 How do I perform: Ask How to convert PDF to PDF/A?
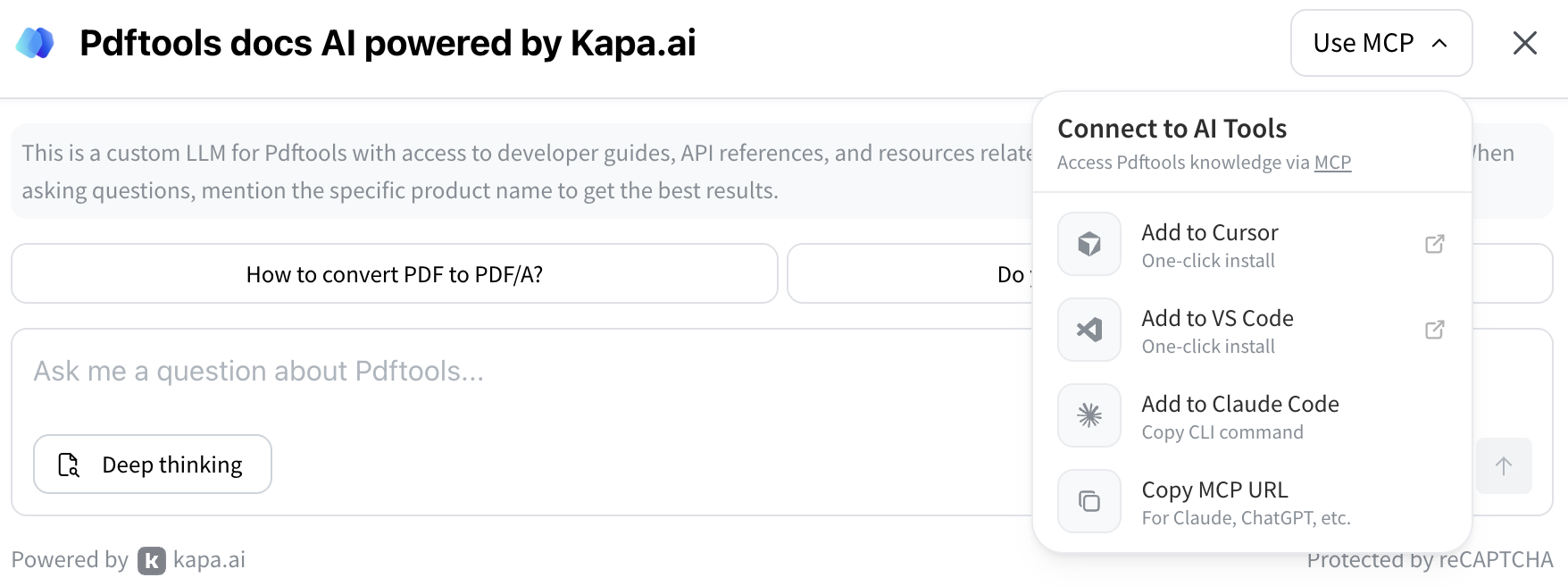[x=395, y=274]
